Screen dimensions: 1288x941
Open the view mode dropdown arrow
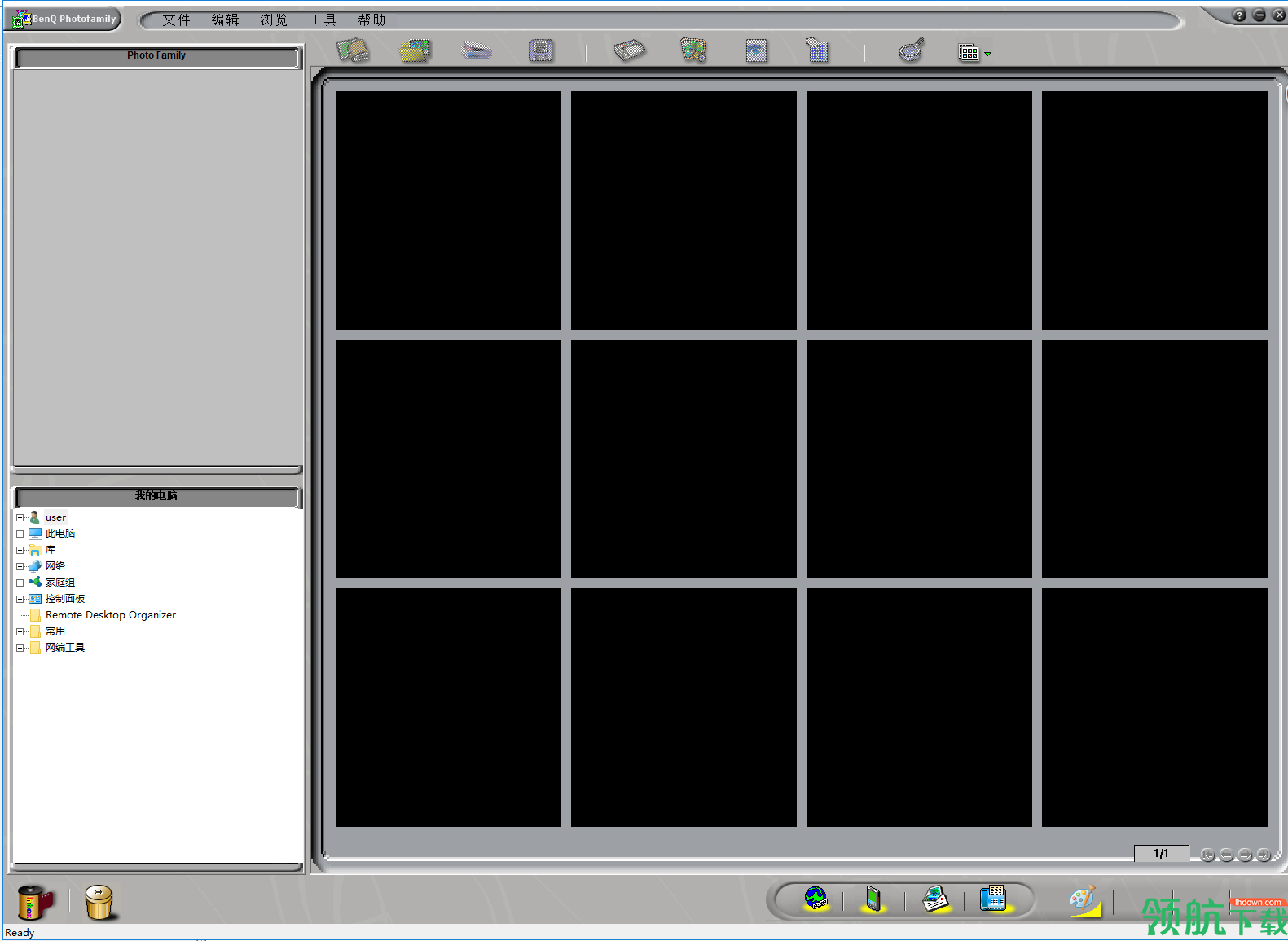tap(987, 54)
